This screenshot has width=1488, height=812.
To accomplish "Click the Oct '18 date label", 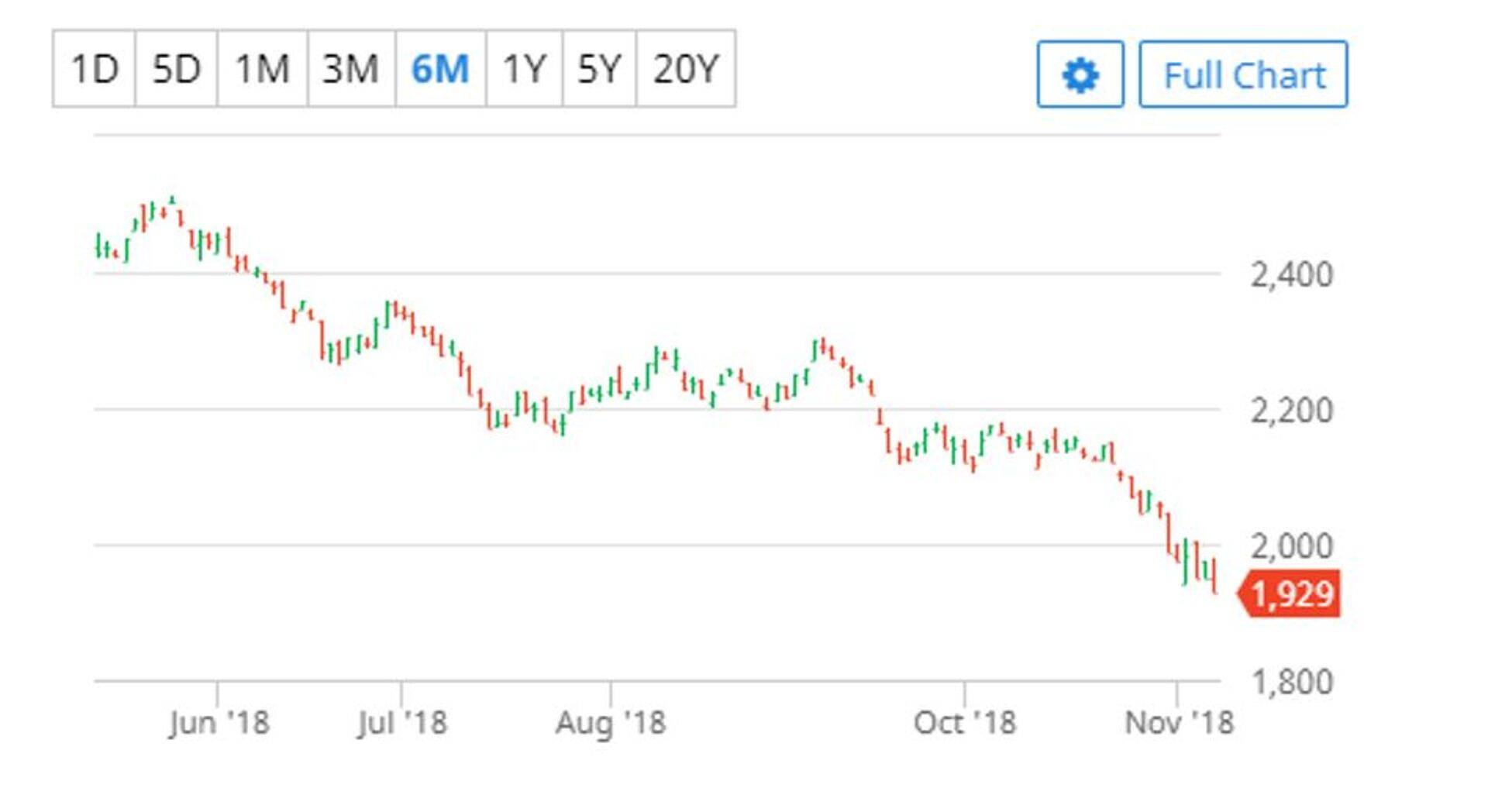I will [x=964, y=723].
